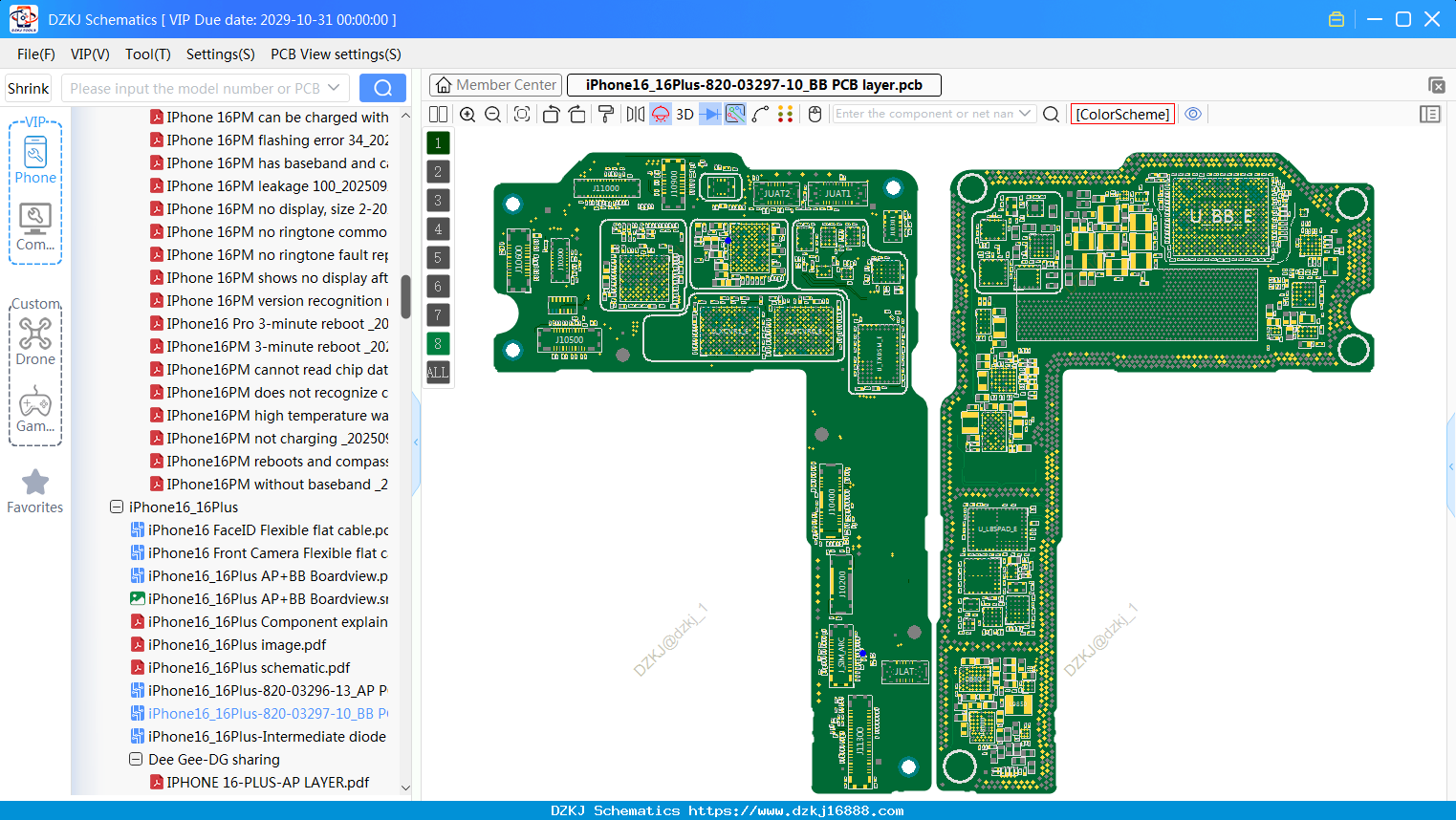1456x820 pixels.
Task: Open iPhone16_16Plus-Intermediate diode file
Action: coord(258,737)
